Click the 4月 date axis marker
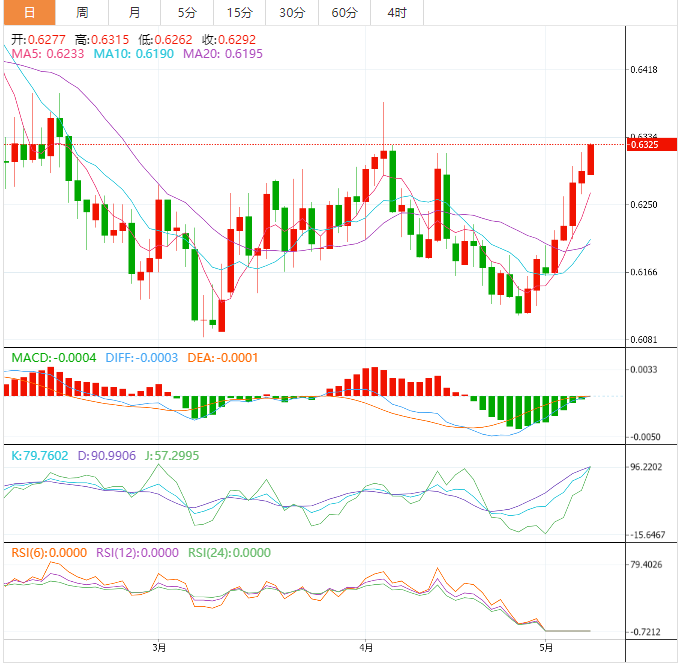The width and height of the screenshot is (680, 664). [366, 648]
